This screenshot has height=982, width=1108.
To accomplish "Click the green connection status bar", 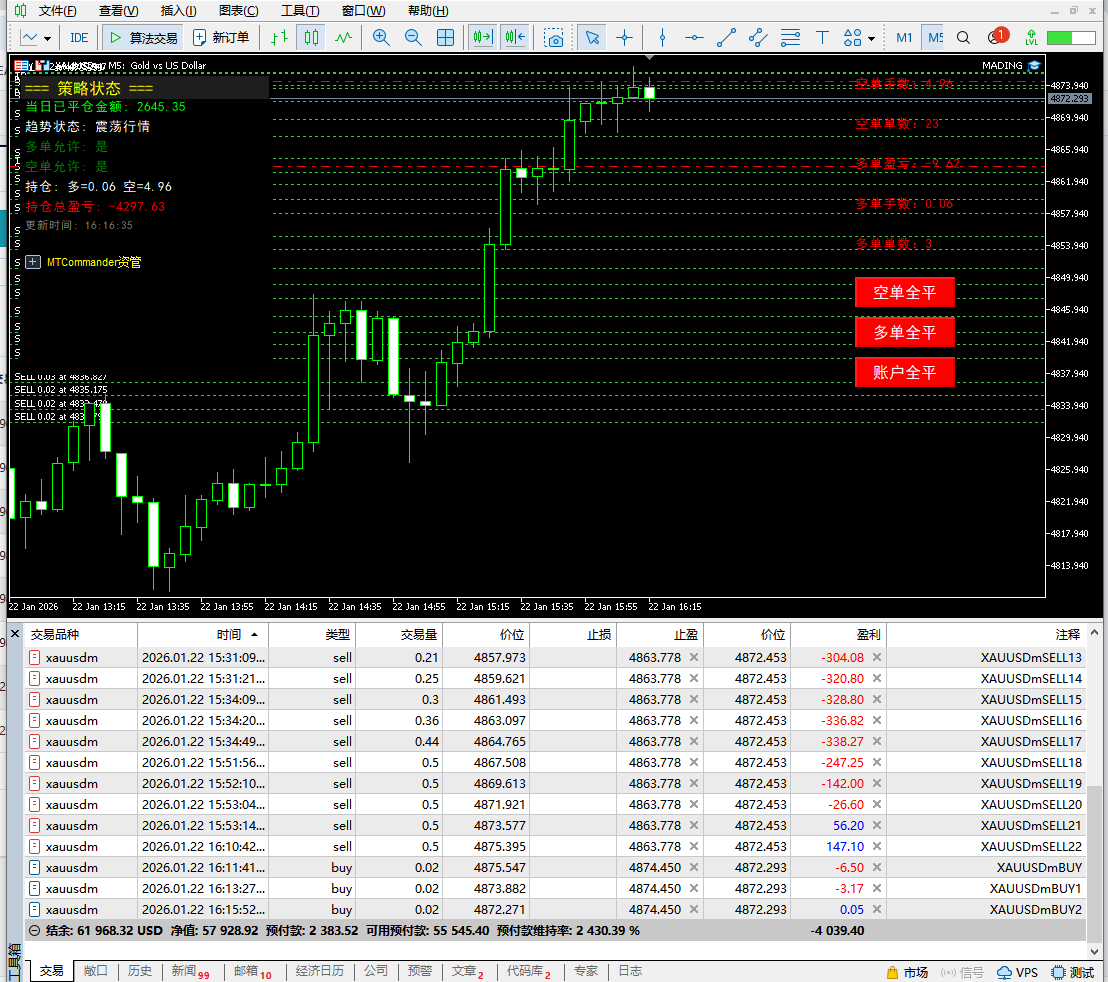I will (x=1070, y=37).
